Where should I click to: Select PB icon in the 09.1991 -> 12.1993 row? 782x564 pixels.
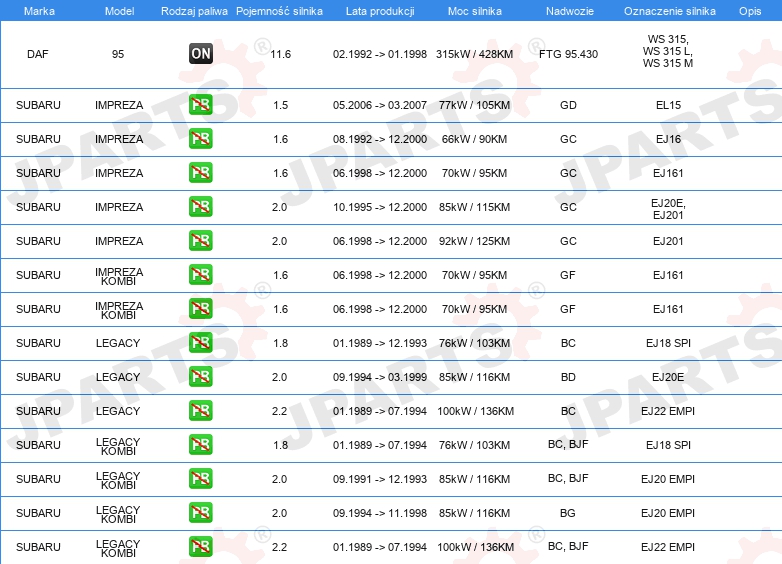(201, 478)
